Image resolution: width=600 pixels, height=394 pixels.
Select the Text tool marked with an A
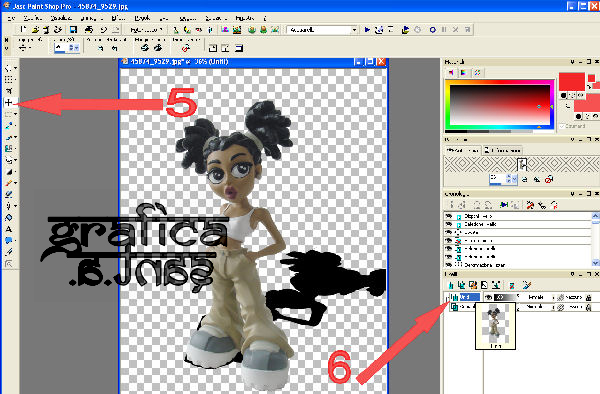pyautogui.click(x=8, y=229)
